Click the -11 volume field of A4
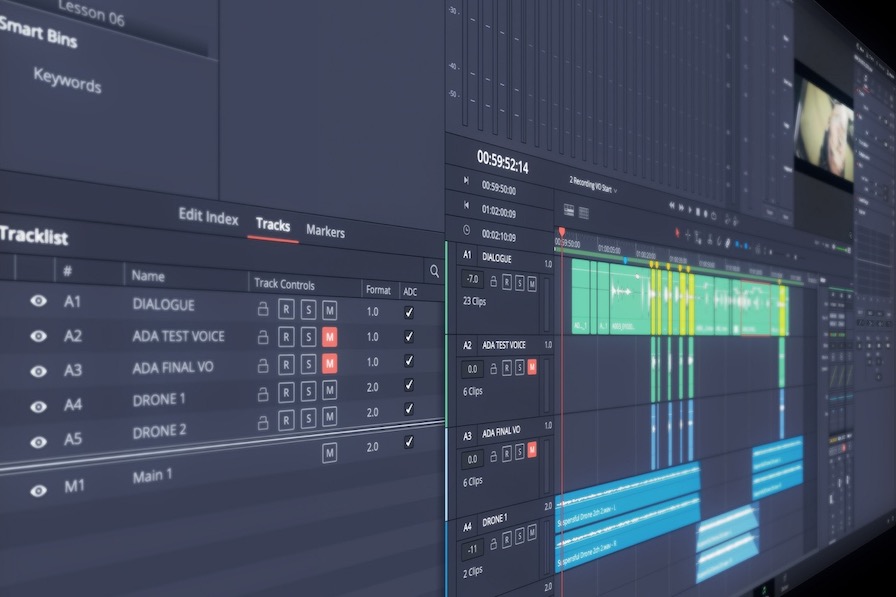This screenshot has height=597, width=896. coord(472,549)
